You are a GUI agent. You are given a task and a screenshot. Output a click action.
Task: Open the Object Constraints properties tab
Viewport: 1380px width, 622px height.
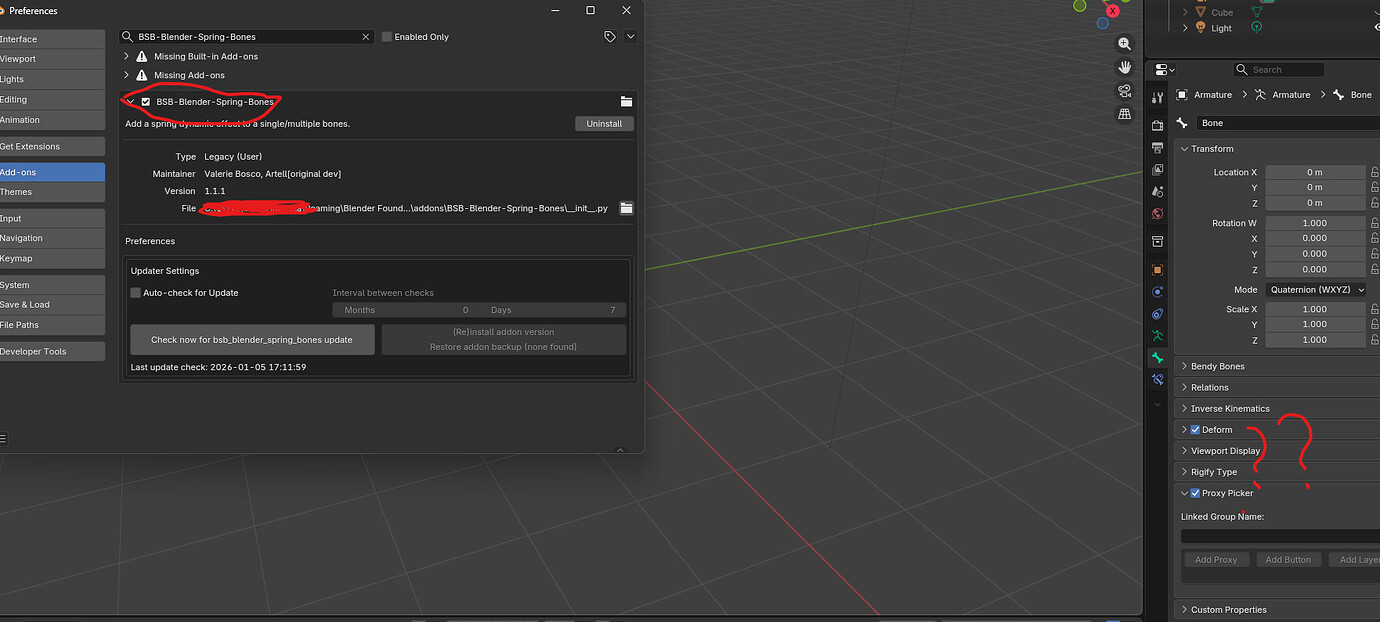[x=1157, y=314]
